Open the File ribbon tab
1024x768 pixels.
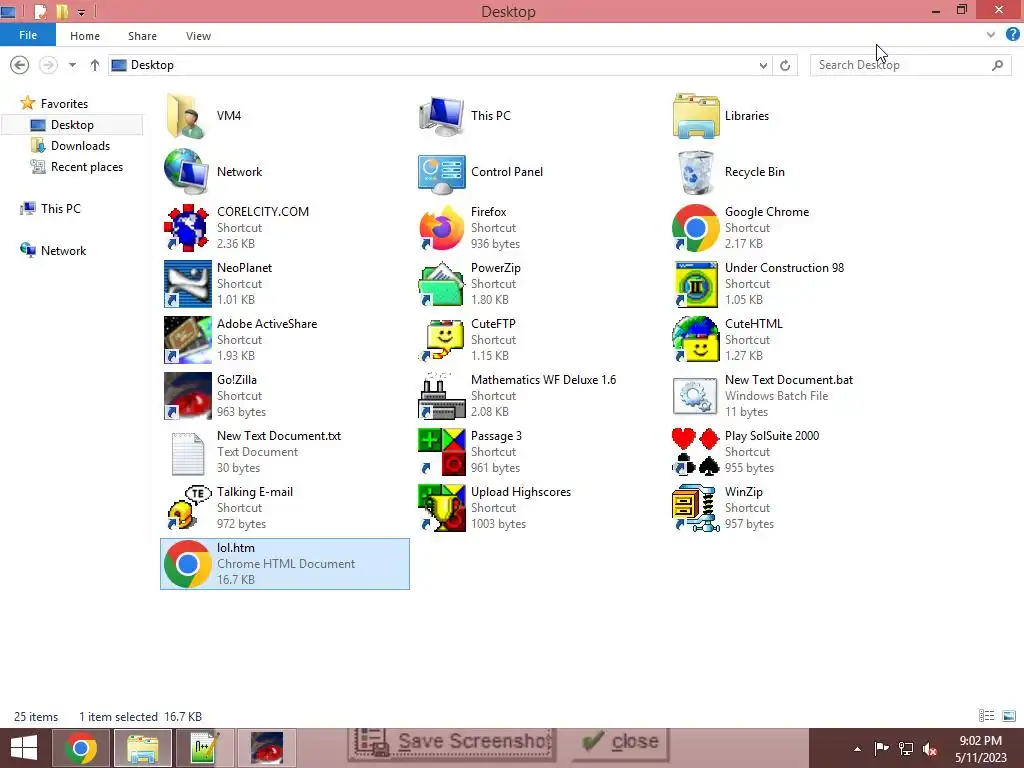click(27, 35)
